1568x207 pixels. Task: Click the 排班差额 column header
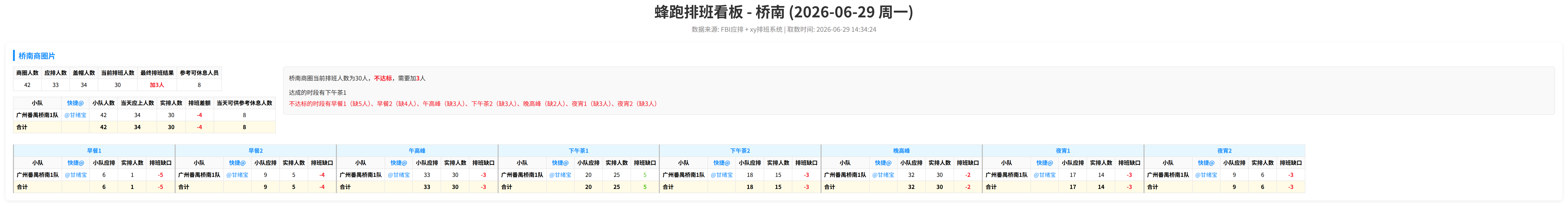200,103
